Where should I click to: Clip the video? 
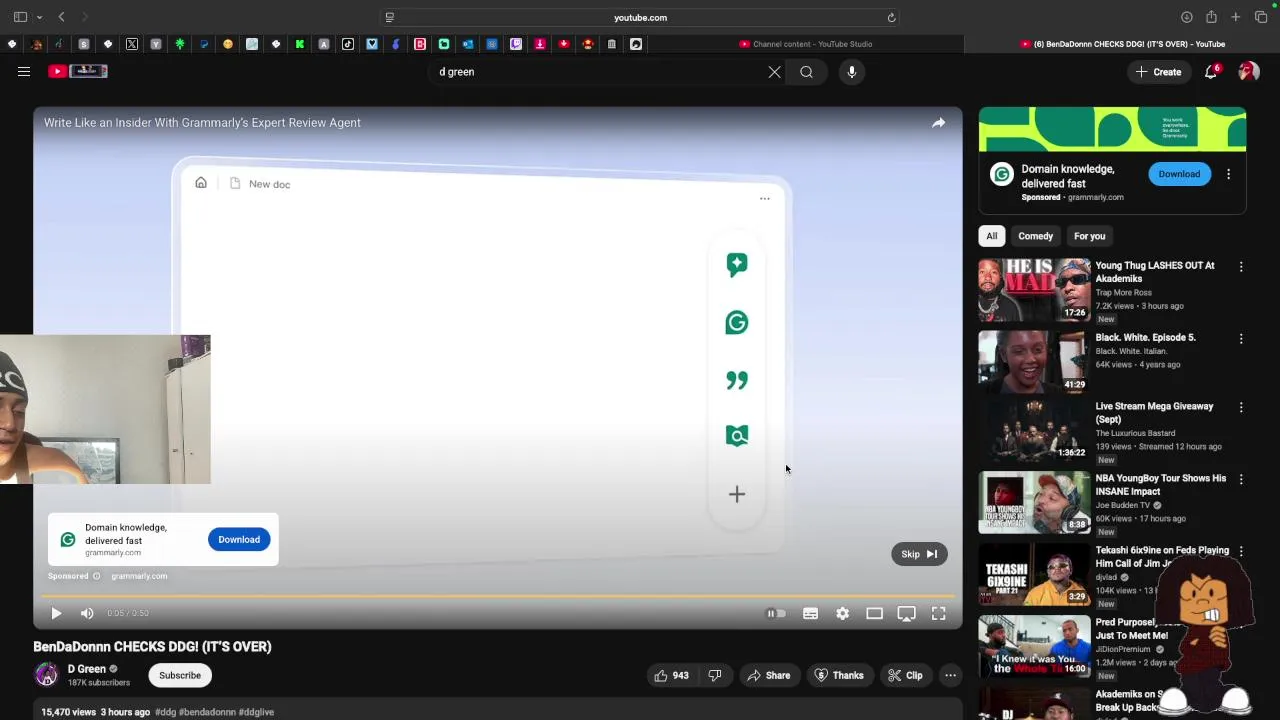point(905,675)
